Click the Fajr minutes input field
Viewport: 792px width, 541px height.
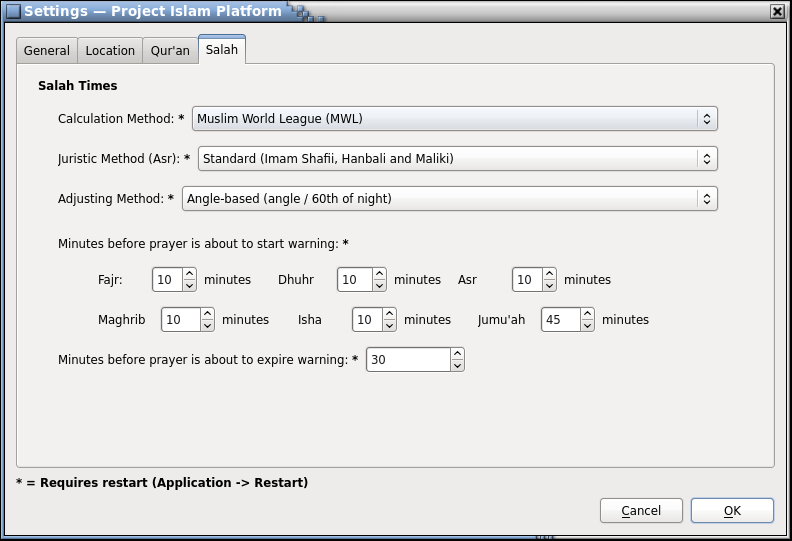pos(167,280)
